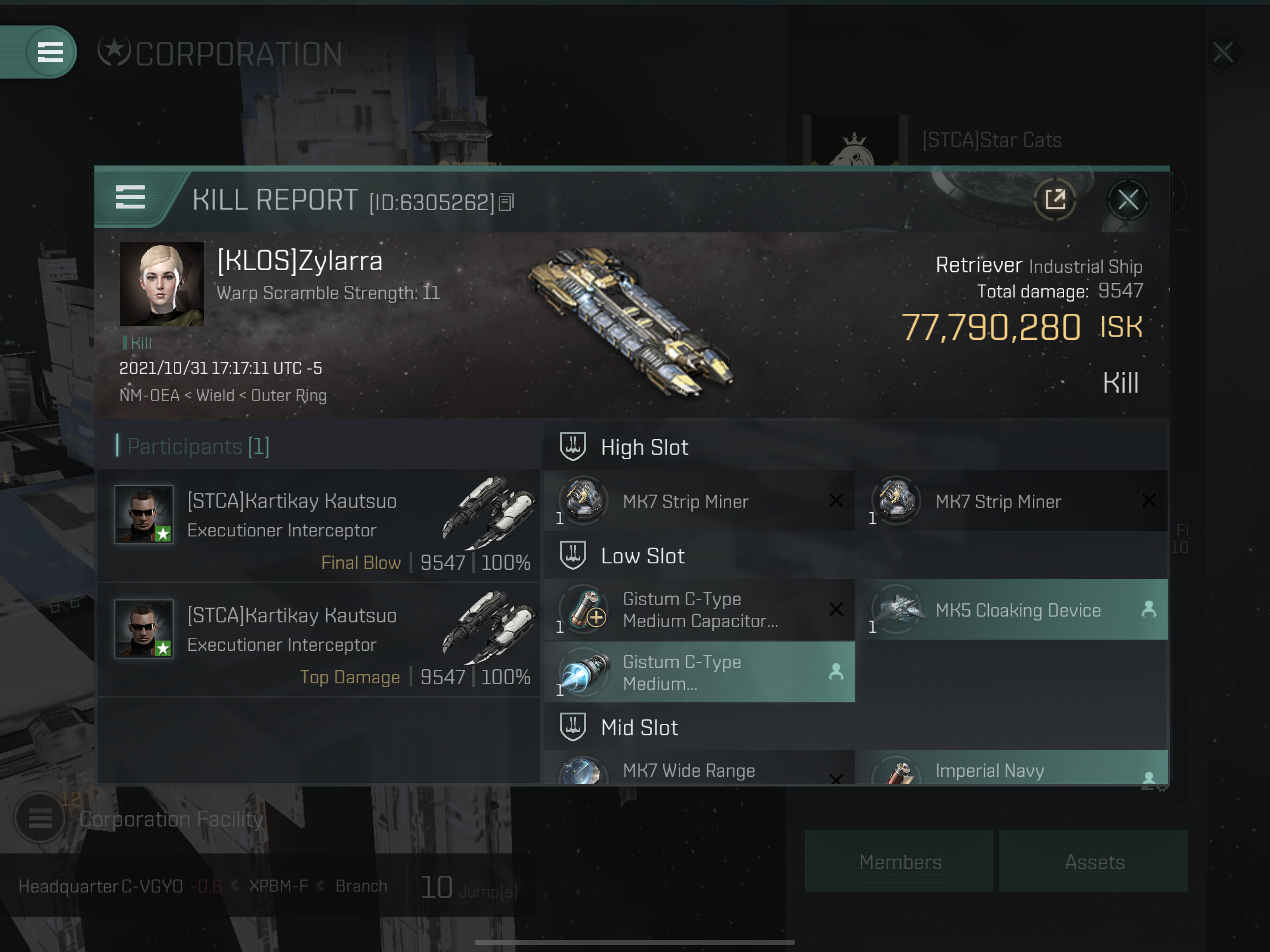The image size is (1270, 952).
Task: Click the NM-OEA system location link
Action: pyautogui.click(x=149, y=395)
